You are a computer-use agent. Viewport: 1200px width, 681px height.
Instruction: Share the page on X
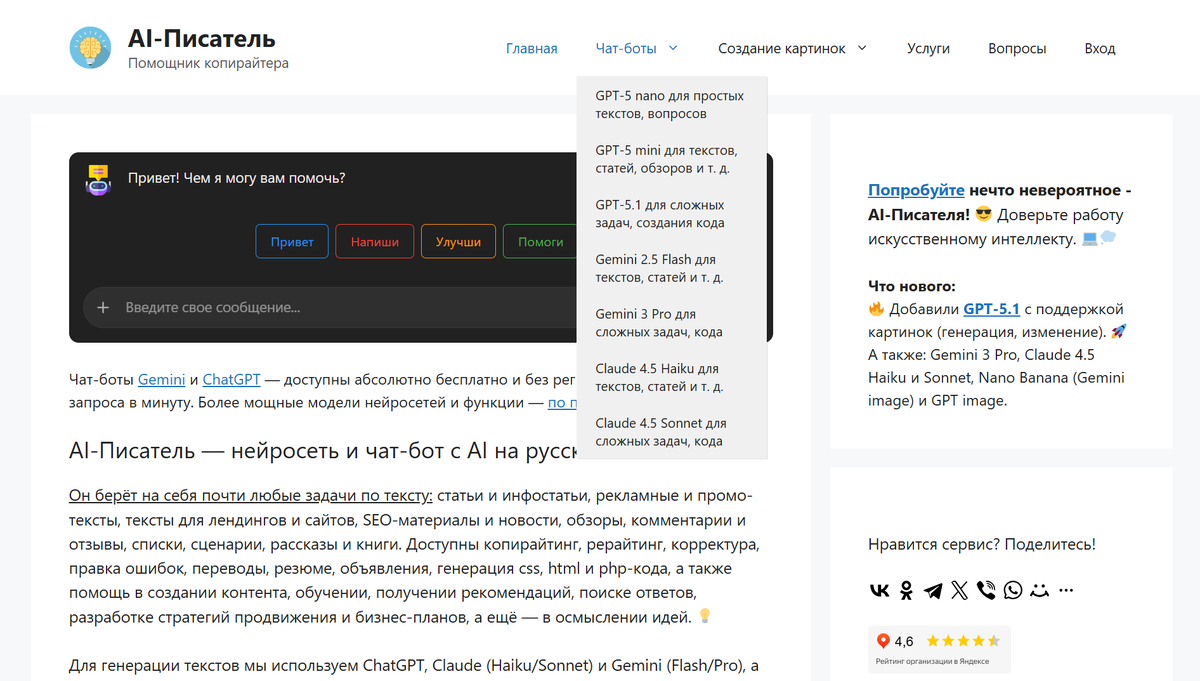[960, 590]
